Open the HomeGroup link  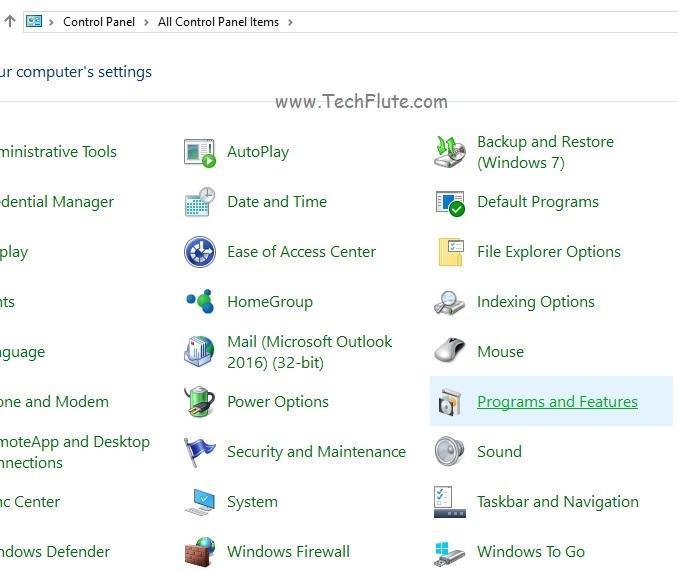coord(270,302)
